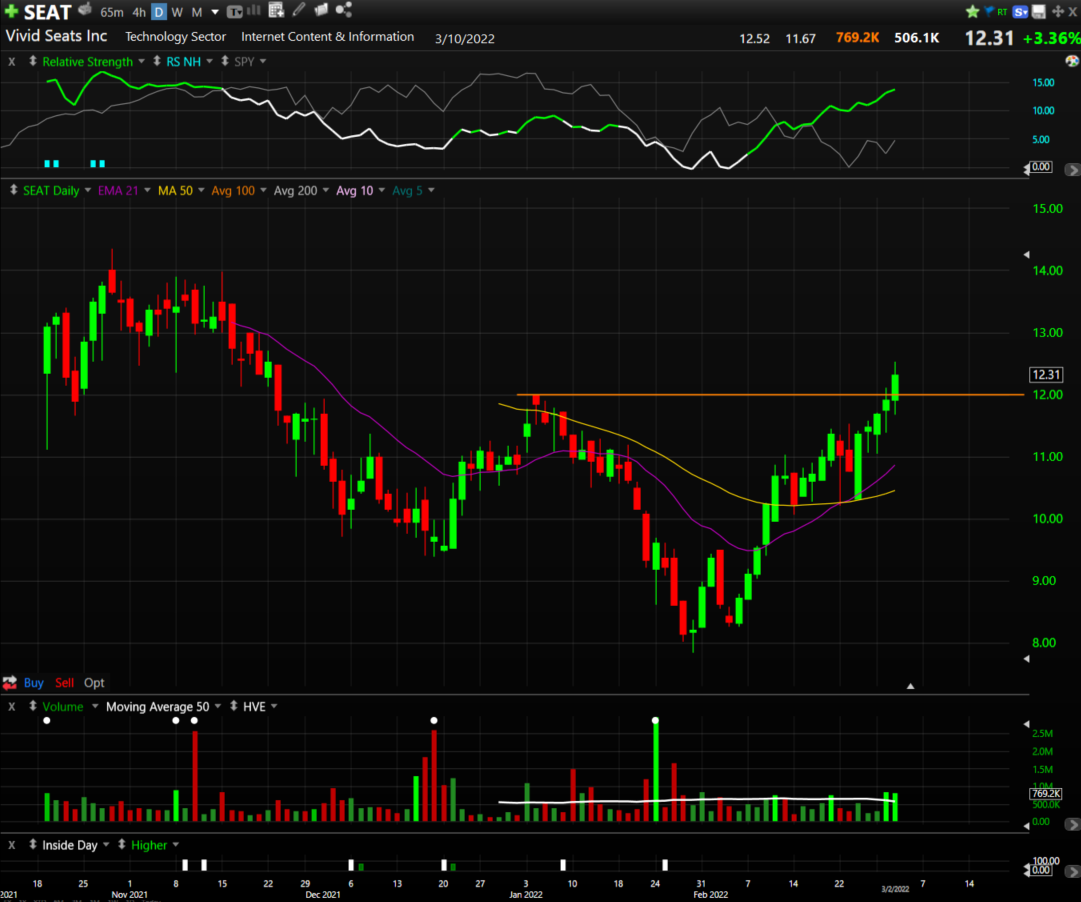1081x902 pixels.
Task: Click reorder arrows before SPY
Action: click(225, 61)
